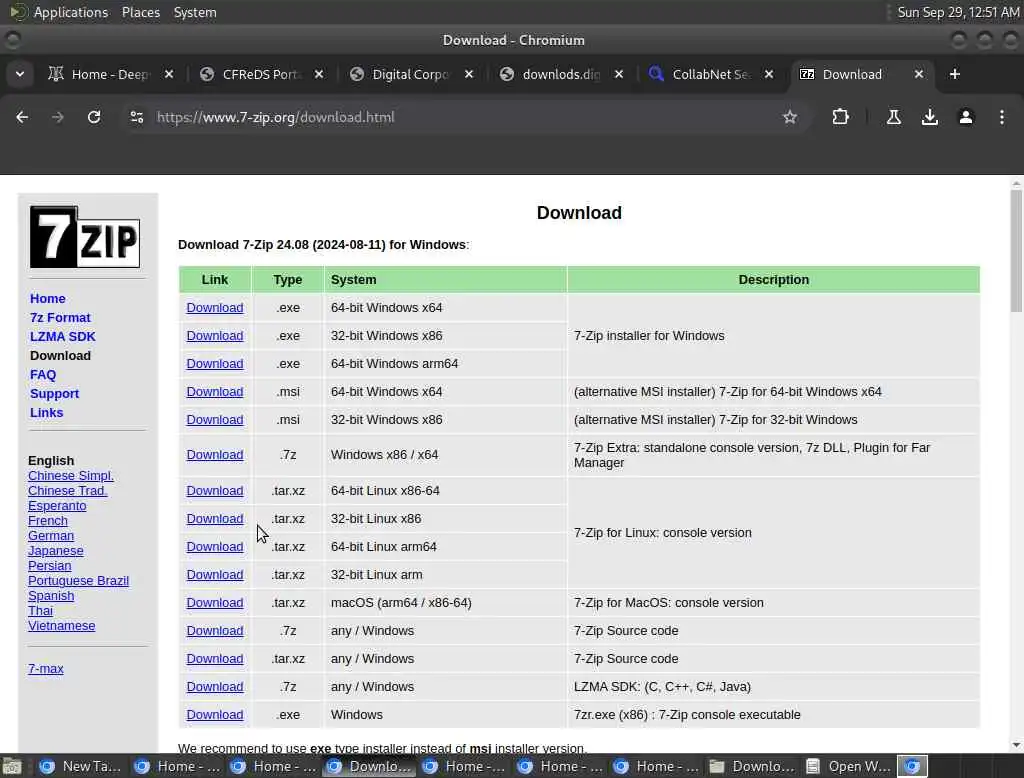Viewport: 1024px width, 778px height.
Task: Download .tar.xz for 64-bit Linux x86-64
Action: (215, 491)
